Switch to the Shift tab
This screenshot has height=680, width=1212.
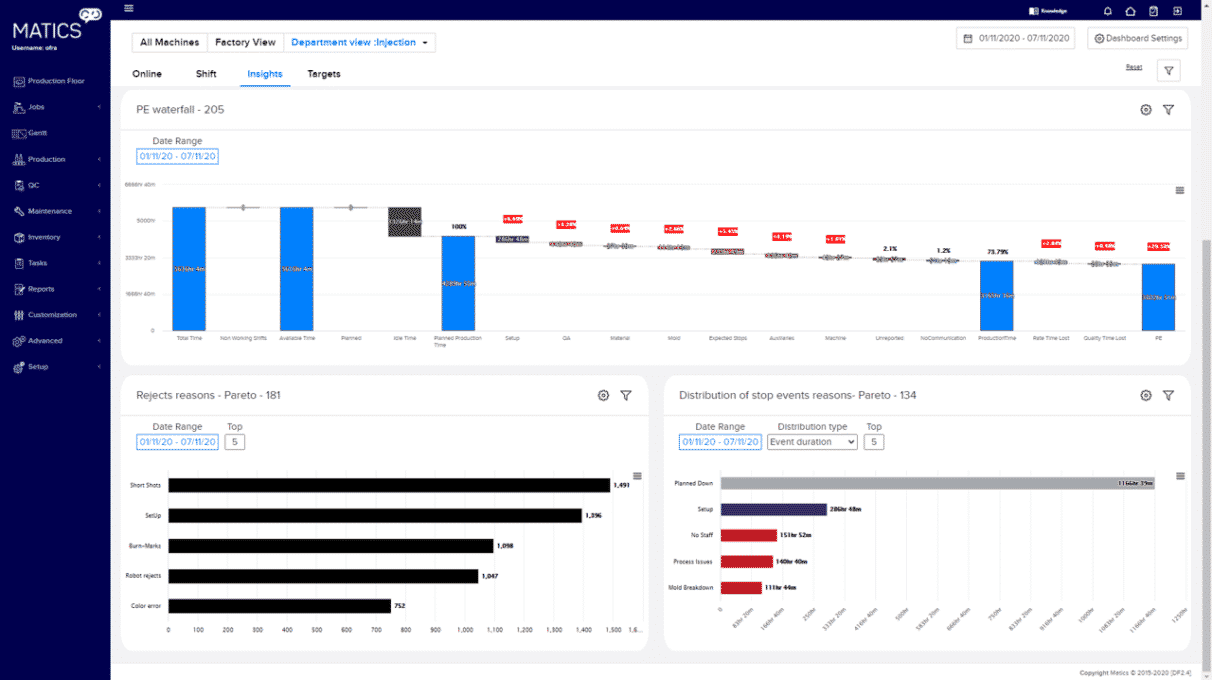coord(206,74)
